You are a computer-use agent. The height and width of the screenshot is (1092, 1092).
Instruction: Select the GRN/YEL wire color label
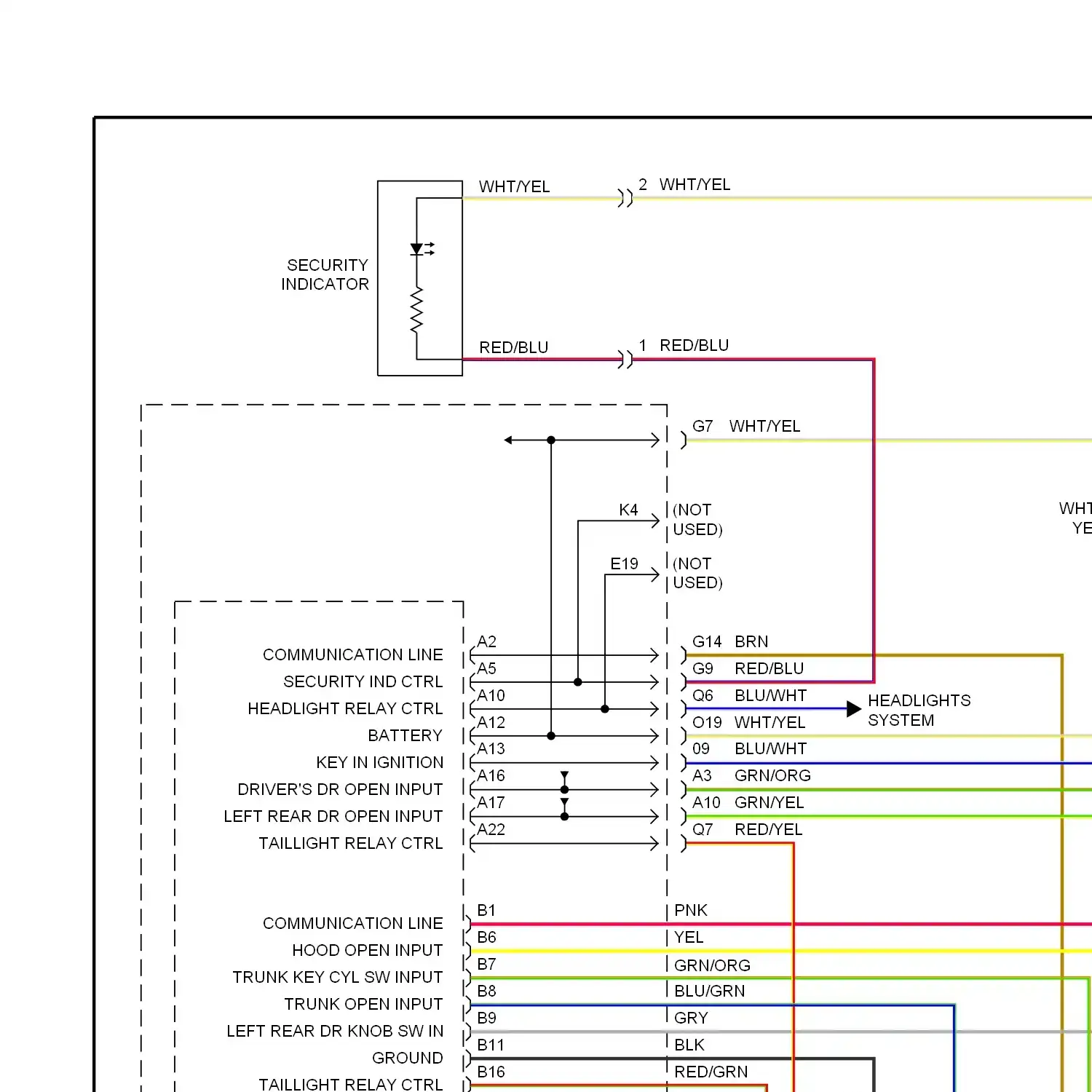pyautogui.click(x=769, y=802)
